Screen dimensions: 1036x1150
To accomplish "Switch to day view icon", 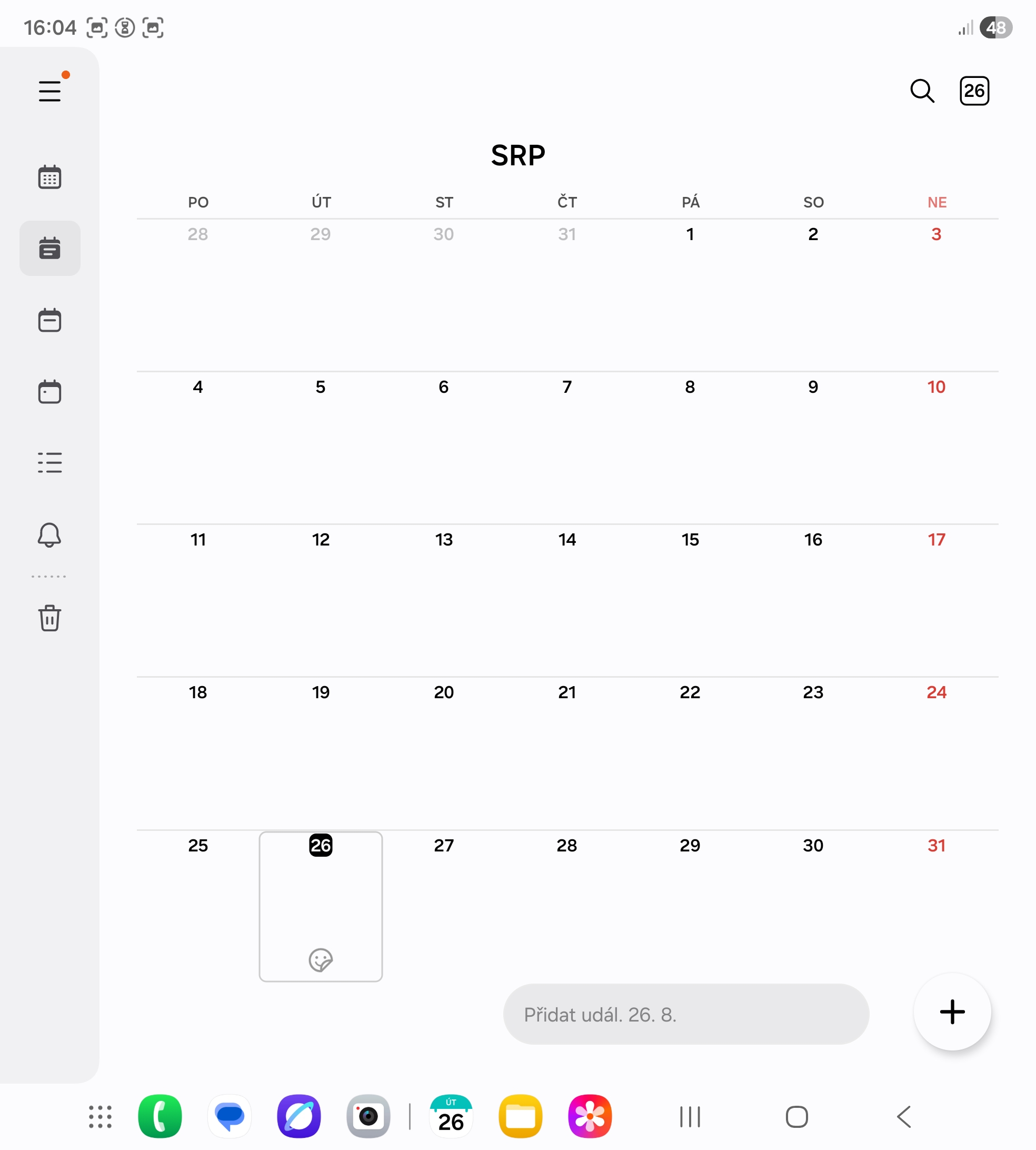I will 50,392.
